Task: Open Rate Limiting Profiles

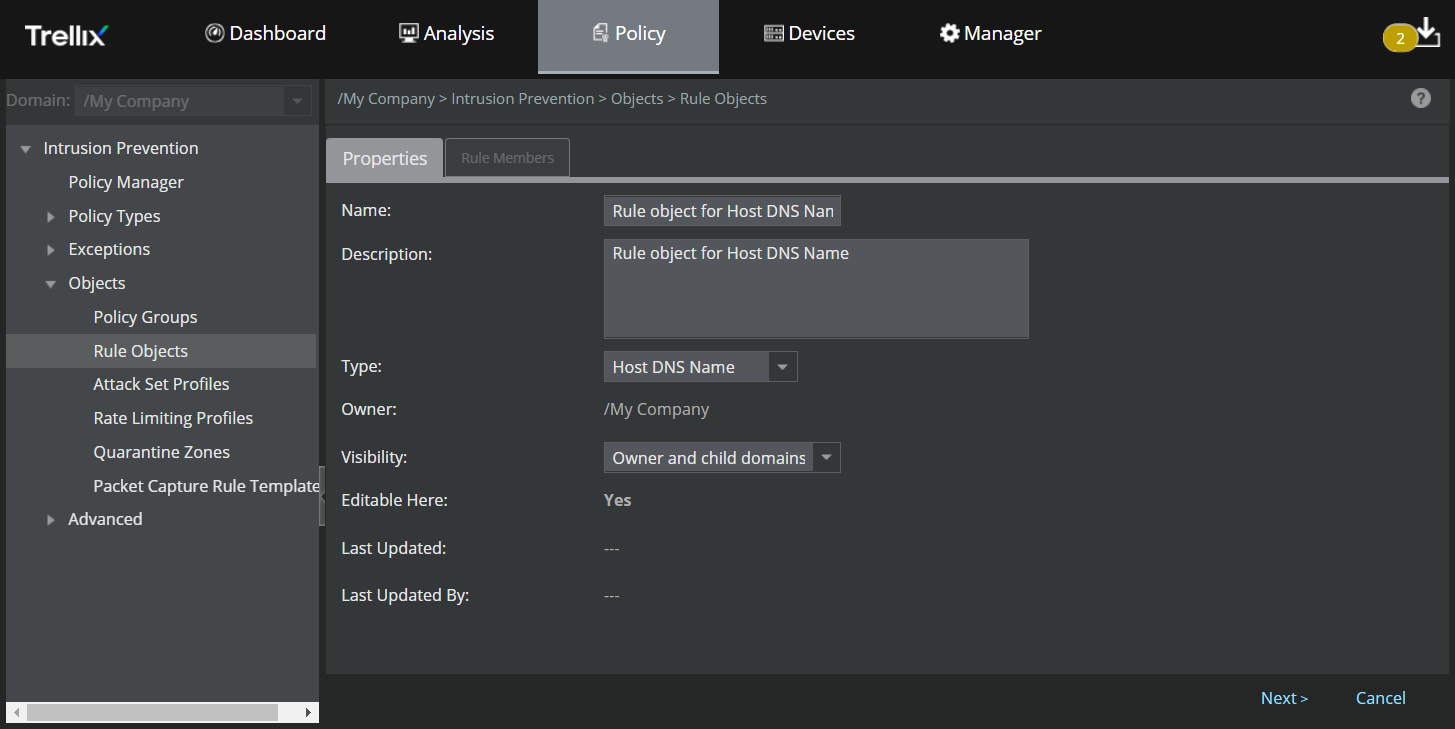Action: (x=173, y=418)
